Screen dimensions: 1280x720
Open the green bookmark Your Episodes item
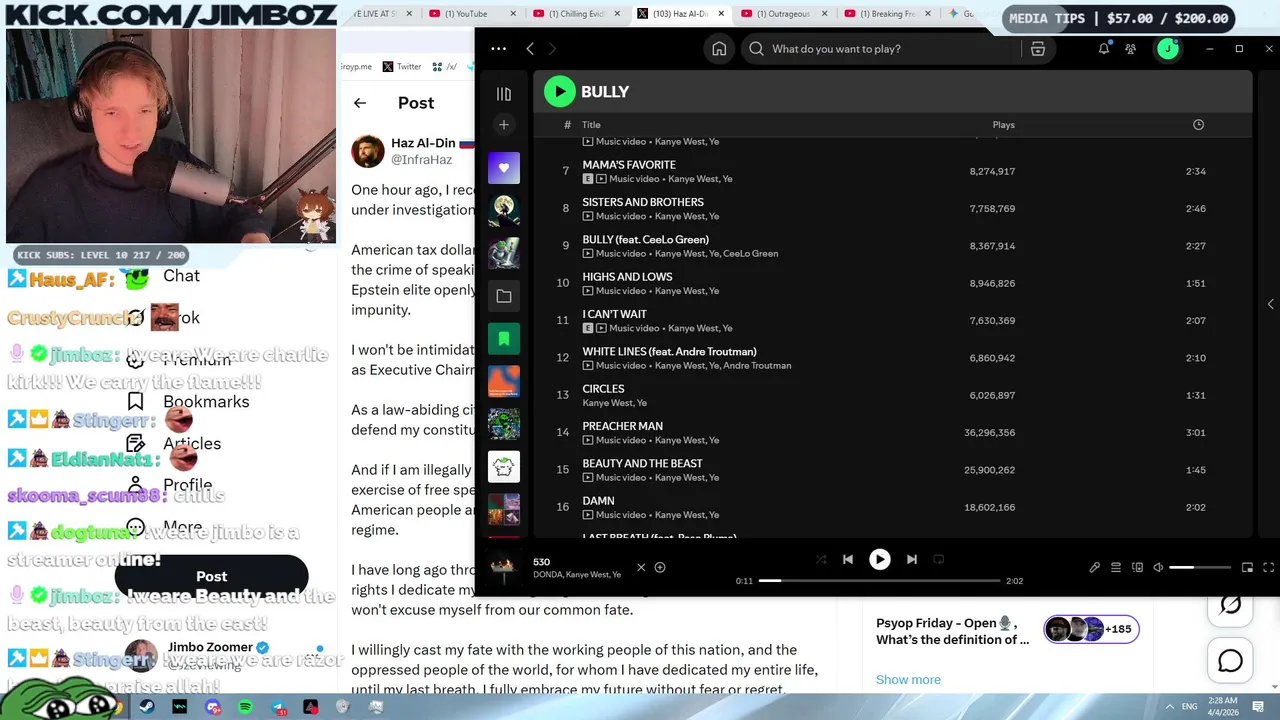(x=504, y=339)
